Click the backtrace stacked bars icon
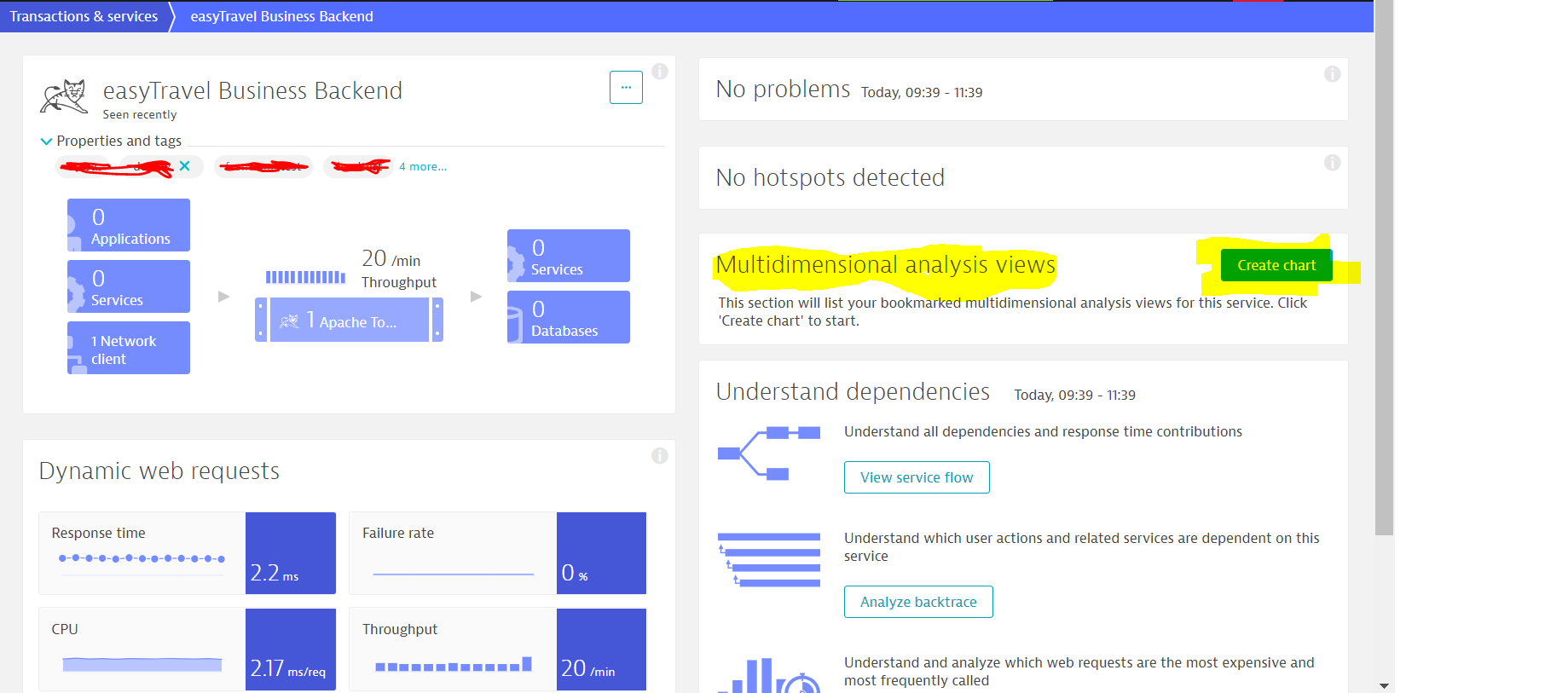This screenshot has height=693, width=1568. (768, 559)
